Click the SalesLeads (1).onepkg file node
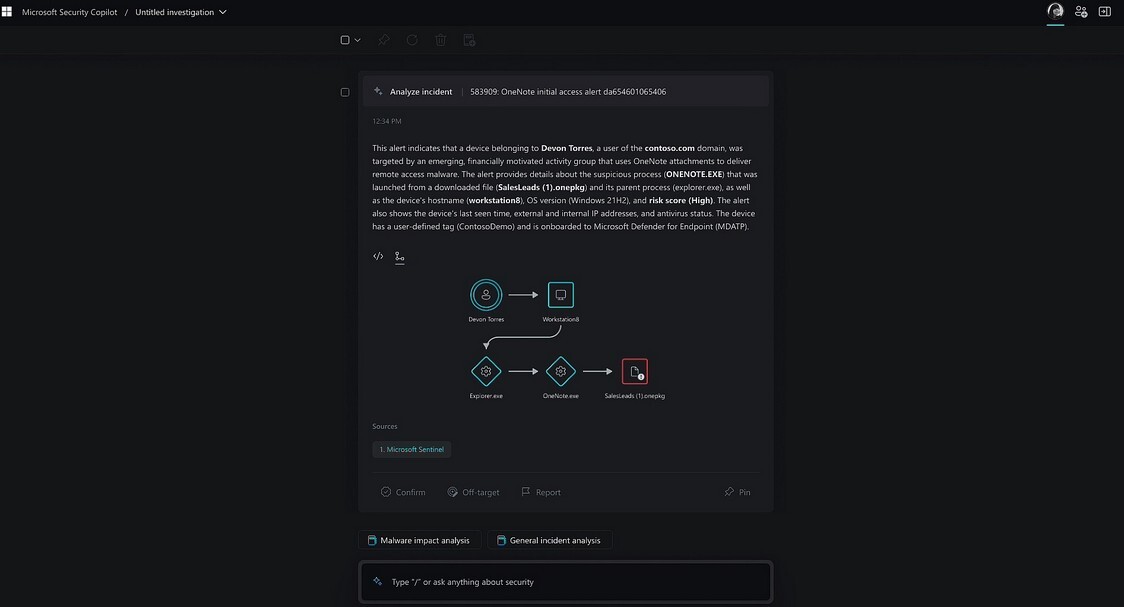The image size is (1124, 607). (634, 371)
